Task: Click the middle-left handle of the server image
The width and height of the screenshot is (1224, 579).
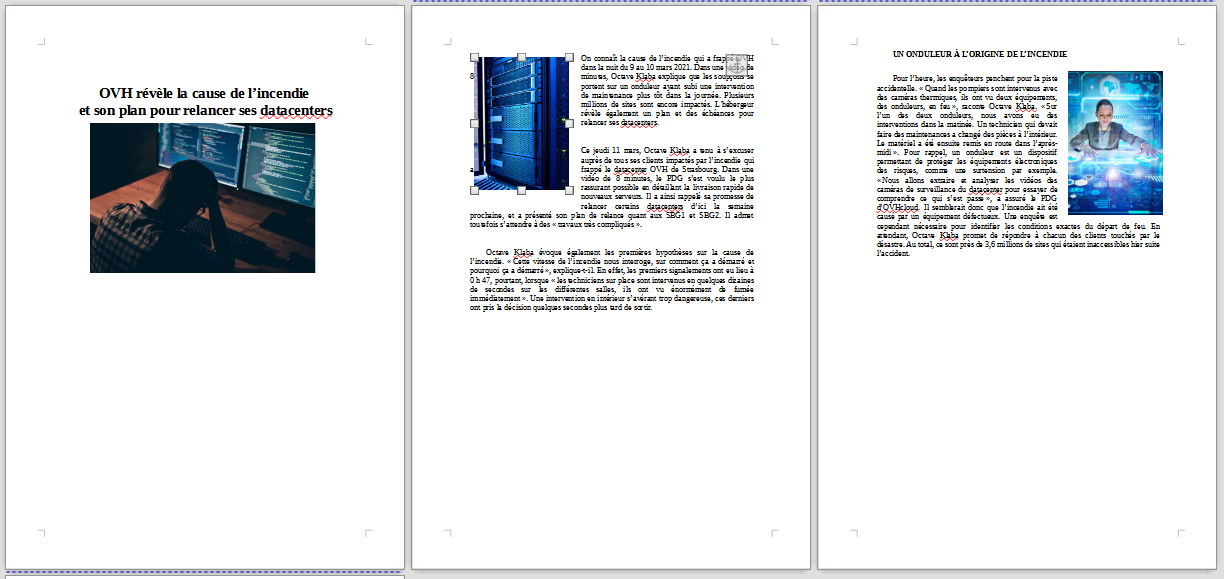Action: (x=473, y=124)
